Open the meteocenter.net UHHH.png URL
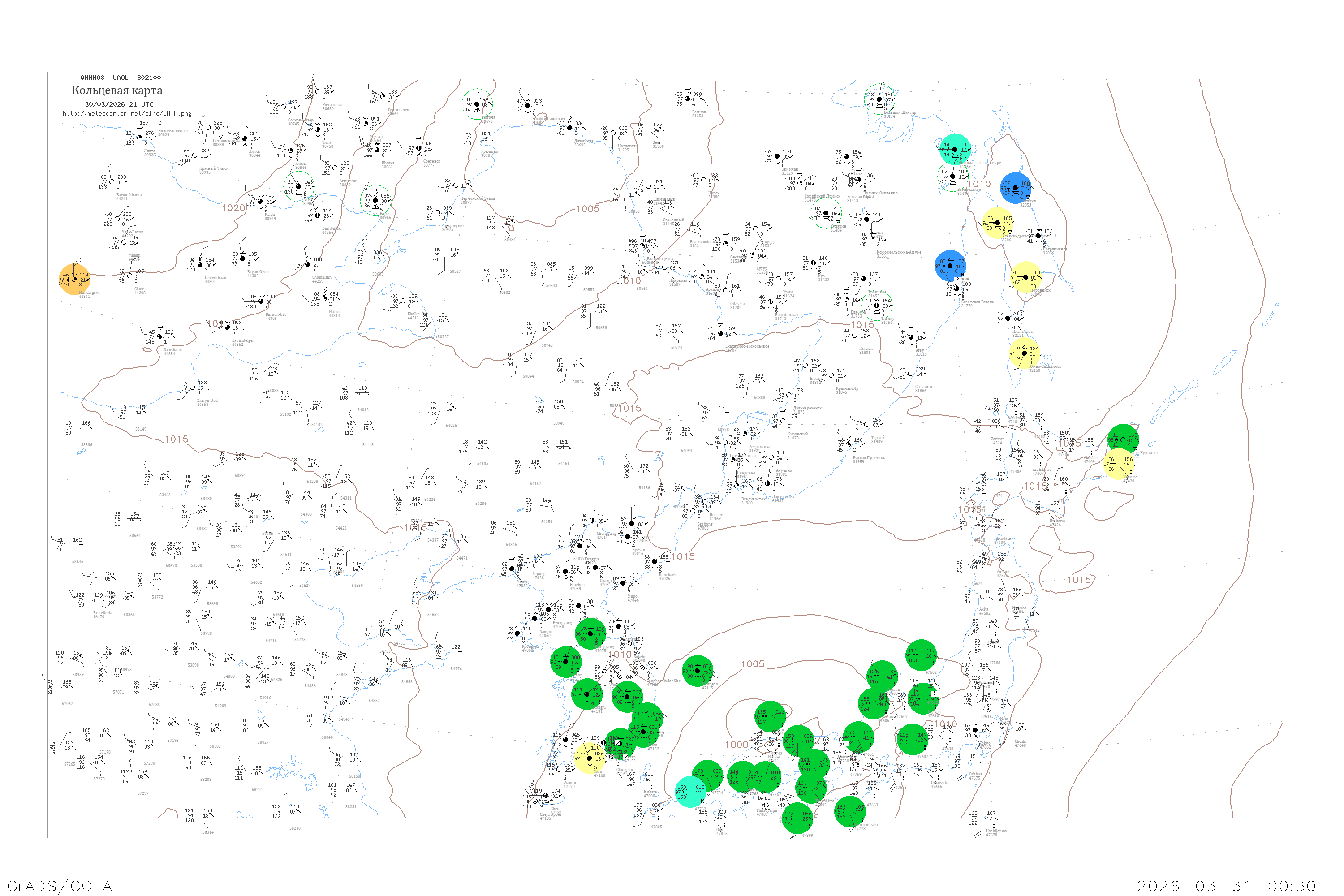This screenshot has width=1344, height=896. pyautogui.click(x=127, y=113)
